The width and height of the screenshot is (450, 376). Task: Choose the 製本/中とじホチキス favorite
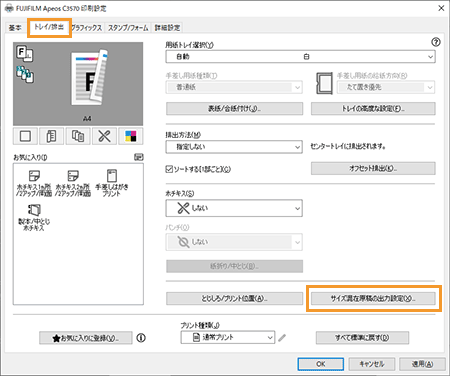[x=34, y=218]
